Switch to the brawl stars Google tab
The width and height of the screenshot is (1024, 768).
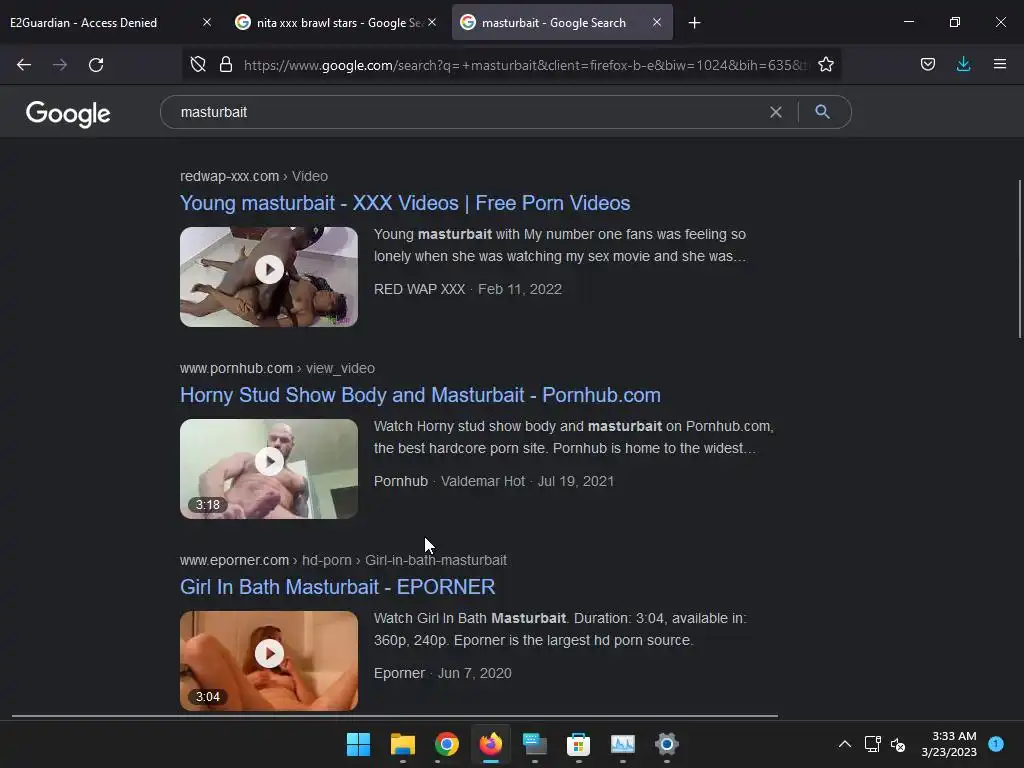point(328,23)
